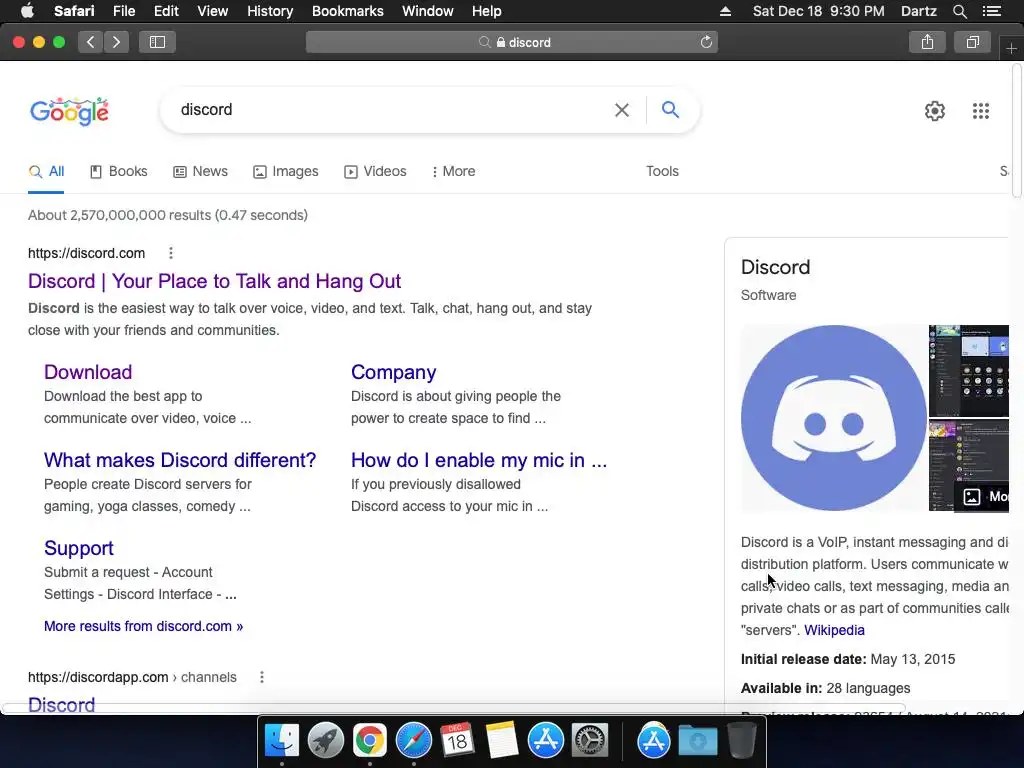1024x768 pixels.
Task: Open options dots next to discordapp.com result
Action: click(x=262, y=677)
